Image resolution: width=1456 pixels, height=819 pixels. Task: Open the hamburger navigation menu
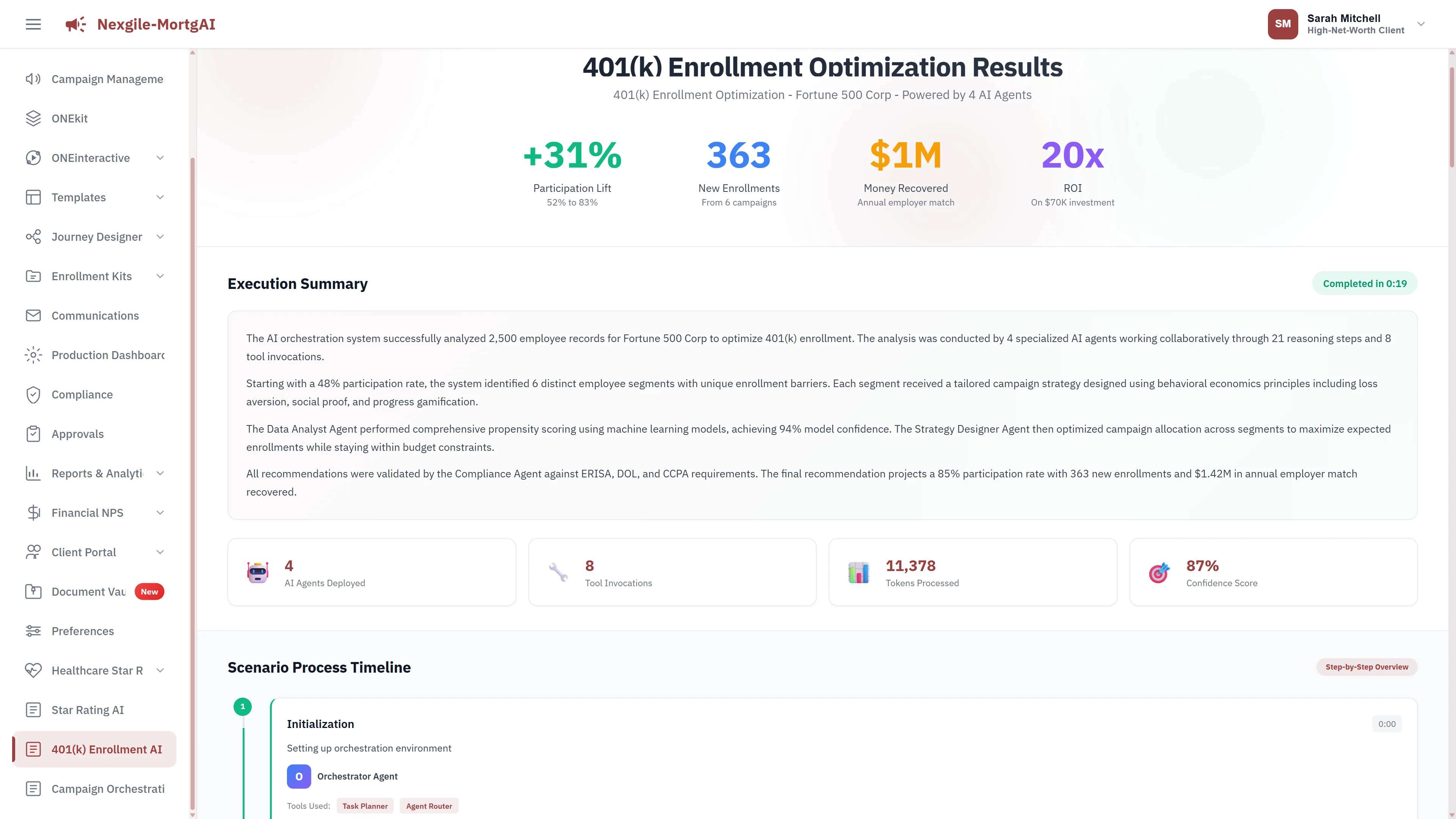(33, 24)
